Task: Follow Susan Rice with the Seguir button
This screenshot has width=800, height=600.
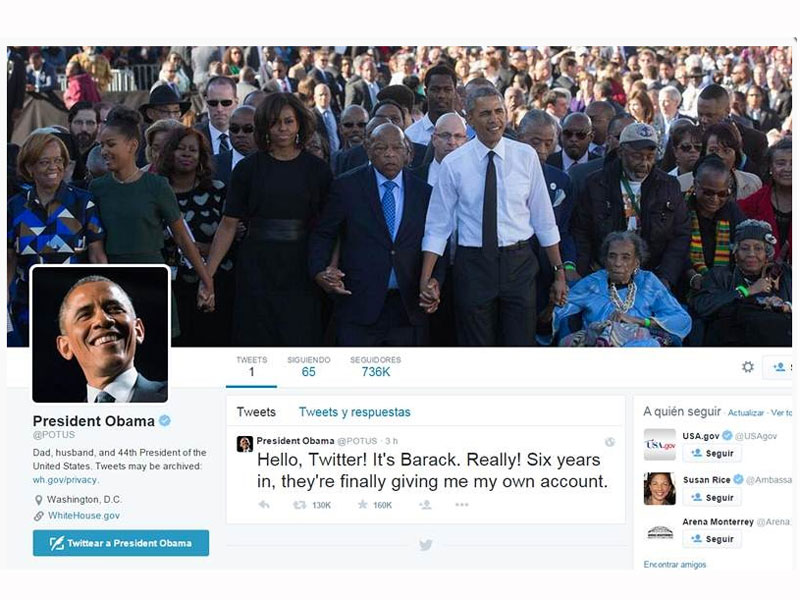Action: (712, 497)
